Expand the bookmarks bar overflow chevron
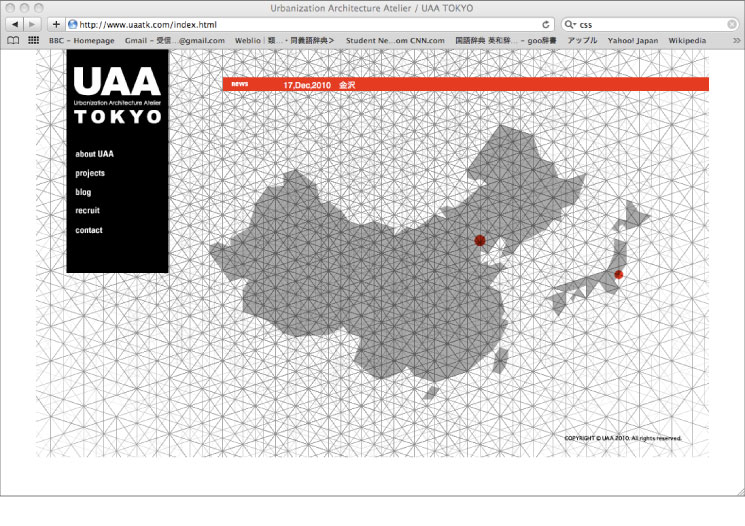The image size is (745, 526). [736, 41]
